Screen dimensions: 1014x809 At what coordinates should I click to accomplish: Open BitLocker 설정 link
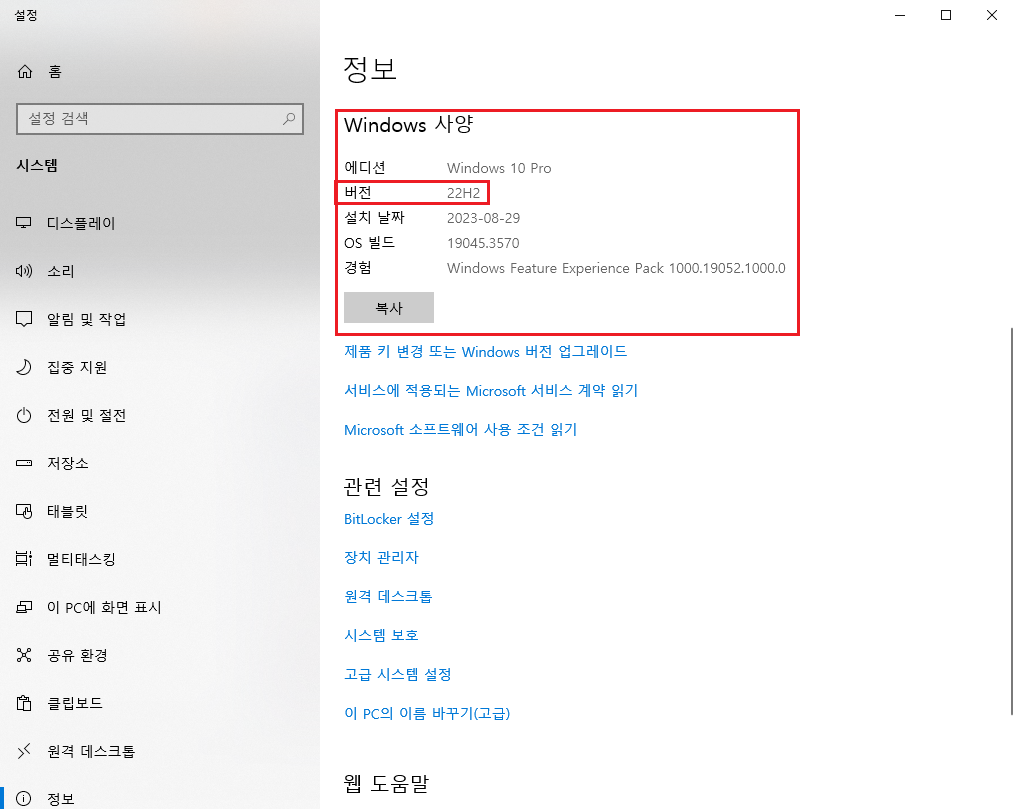point(389,519)
